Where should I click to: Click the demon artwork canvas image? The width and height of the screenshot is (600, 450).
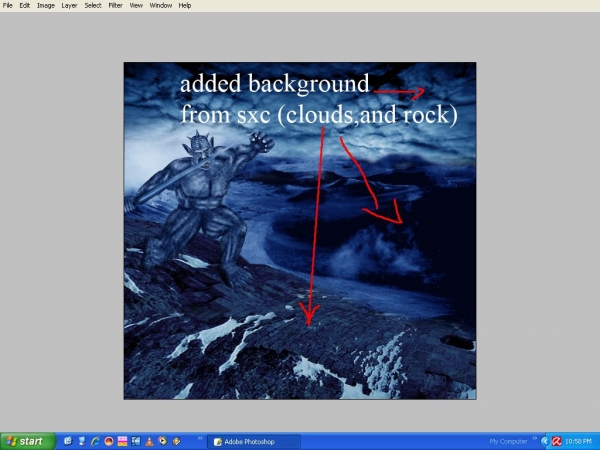[300, 230]
